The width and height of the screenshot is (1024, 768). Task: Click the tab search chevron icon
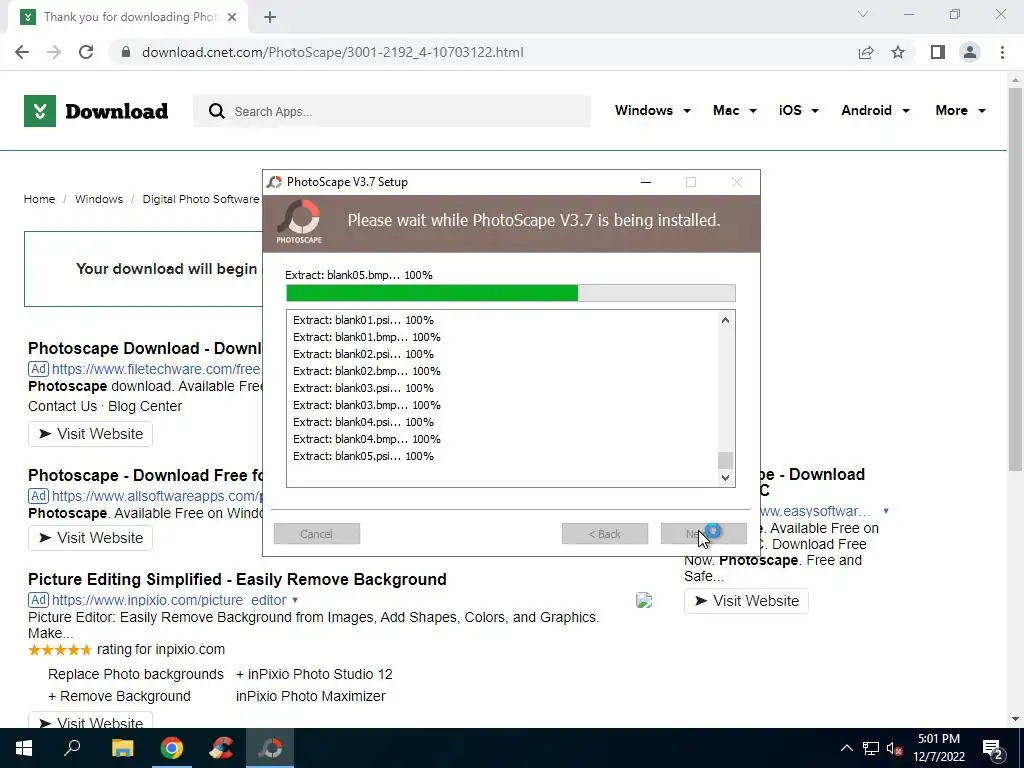(x=863, y=14)
